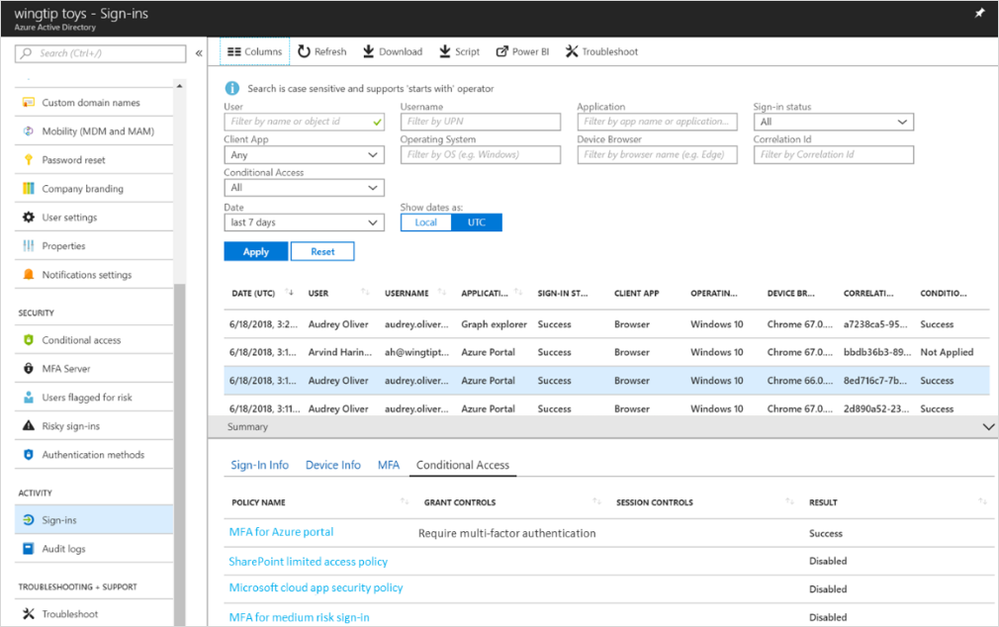Open Company branding settings
The width and height of the screenshot is (999, 627).
(x=94, y=189)
